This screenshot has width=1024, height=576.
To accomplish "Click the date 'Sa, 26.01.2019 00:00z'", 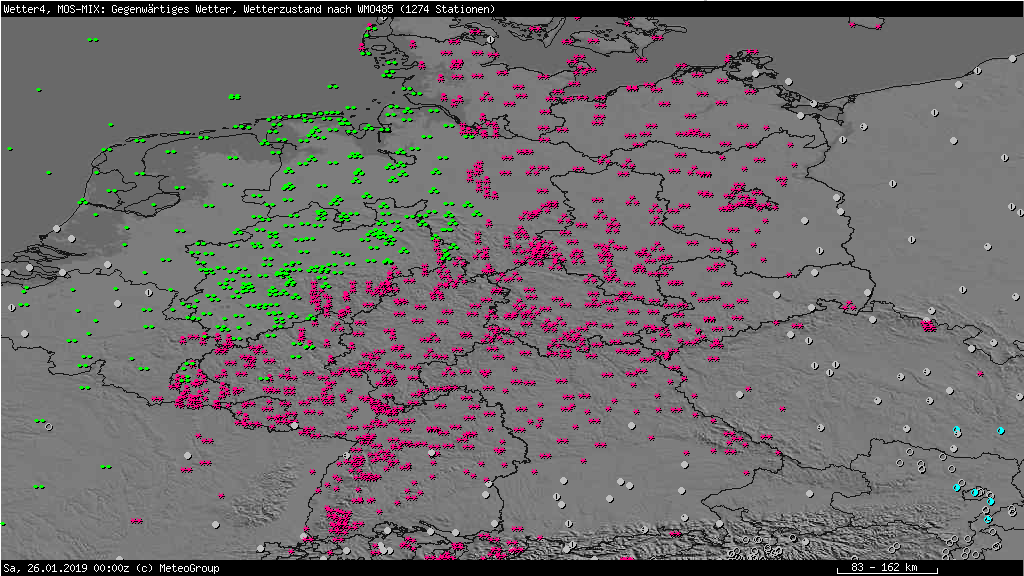I will click(x=65, y=568).
